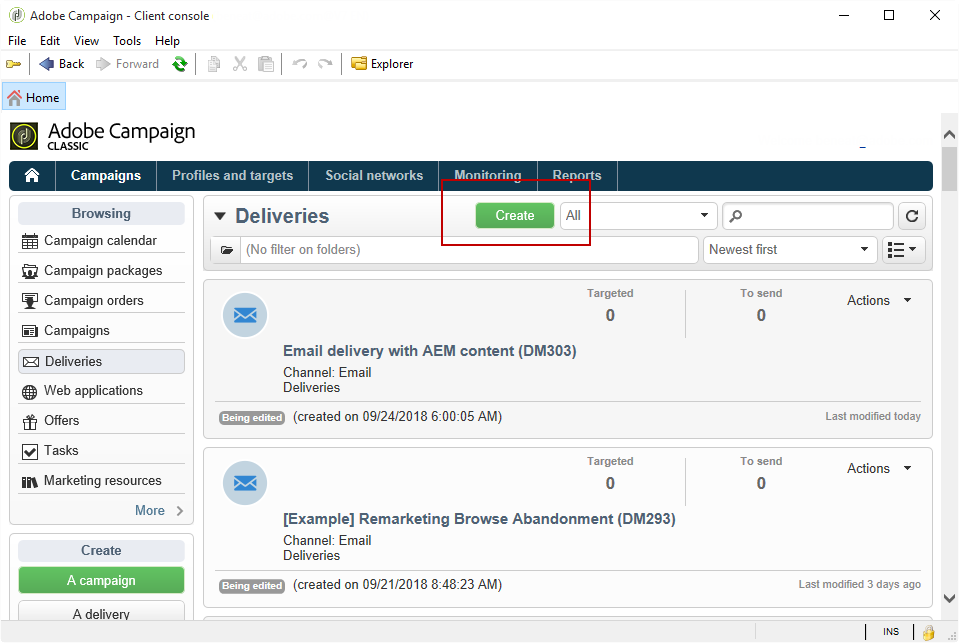Click the Redo arrow icon
The height and width of the screenshot is (643, 959).
[x=325, y=64]
